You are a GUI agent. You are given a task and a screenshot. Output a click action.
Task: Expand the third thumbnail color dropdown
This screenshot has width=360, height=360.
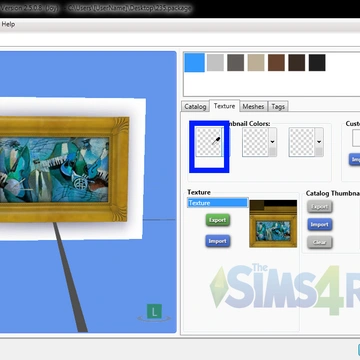click(319, 142)
